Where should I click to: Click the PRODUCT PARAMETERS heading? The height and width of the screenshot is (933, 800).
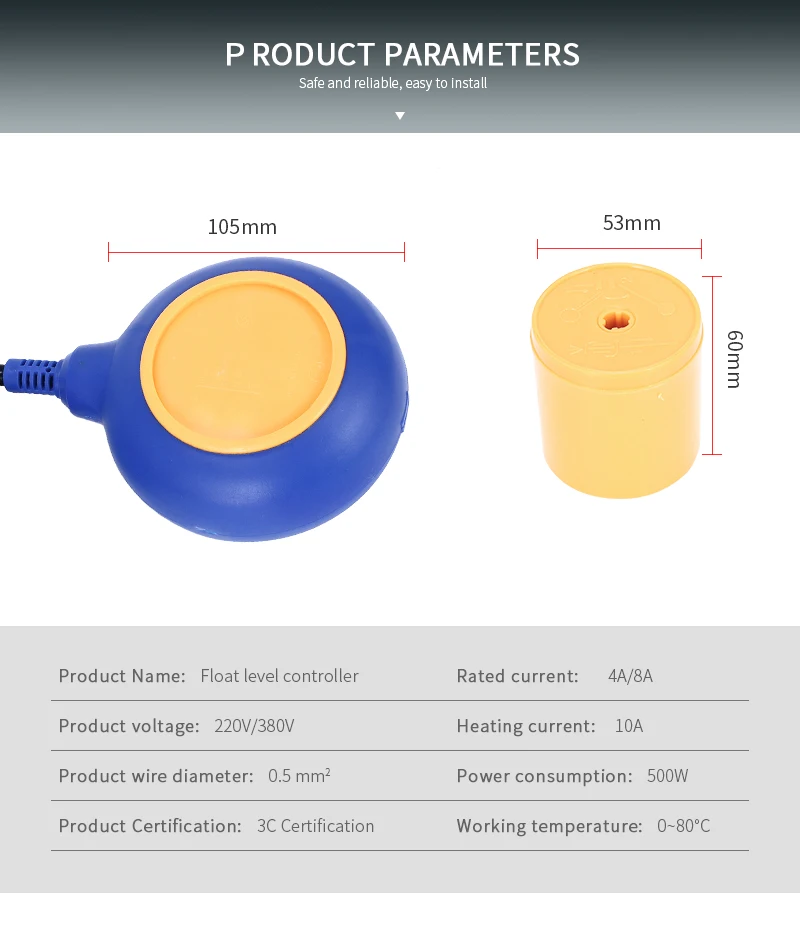tap(402, 54)
